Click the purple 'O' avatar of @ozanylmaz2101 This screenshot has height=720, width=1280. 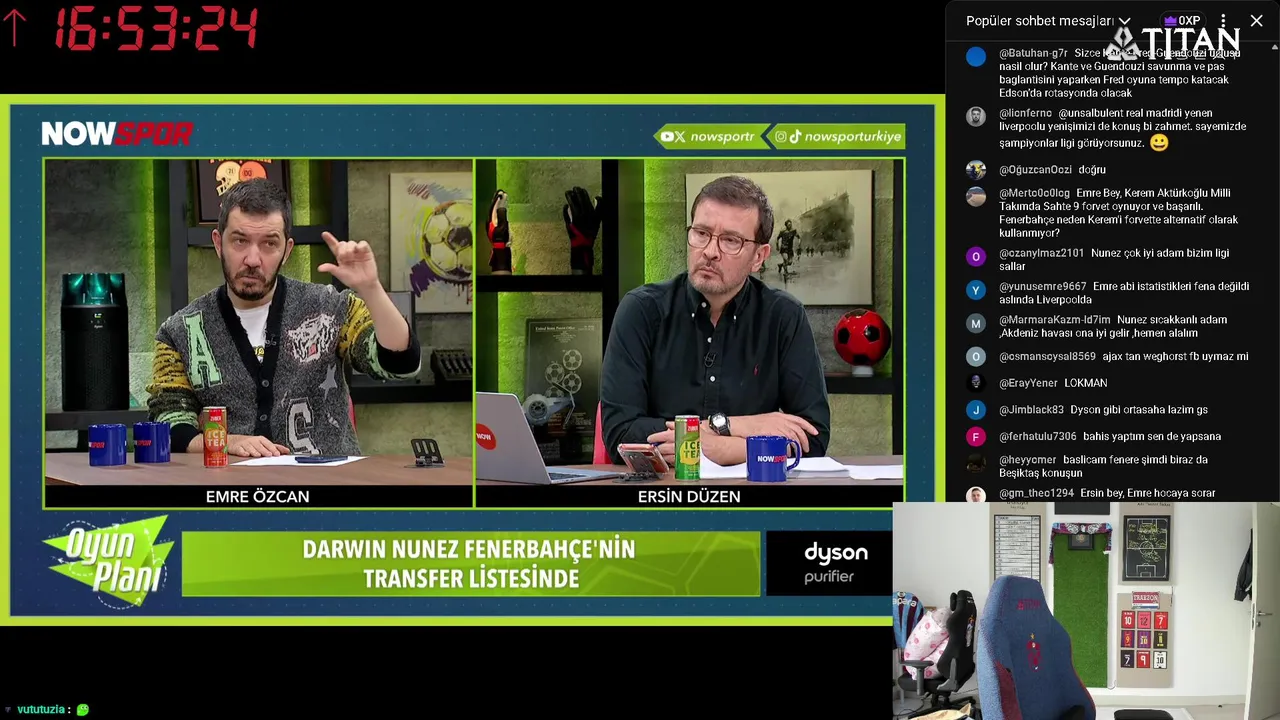(x=976, y=257)
